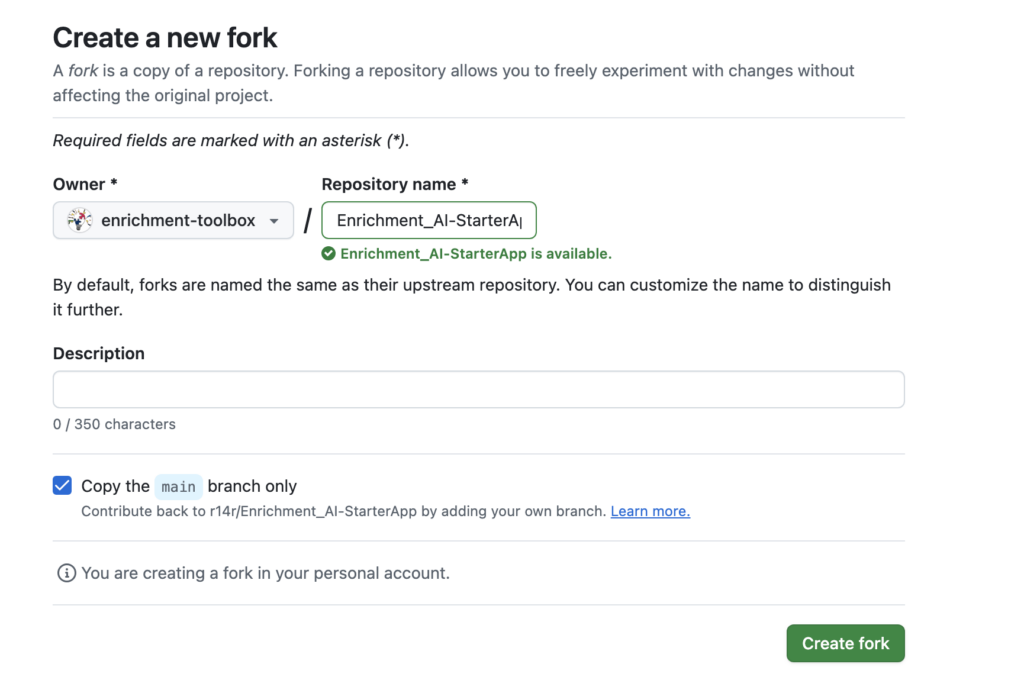This screenshot has height=696, width=1024.
Task: Expand the Owner dropdown caret arrow
Action: coord(274,221)
